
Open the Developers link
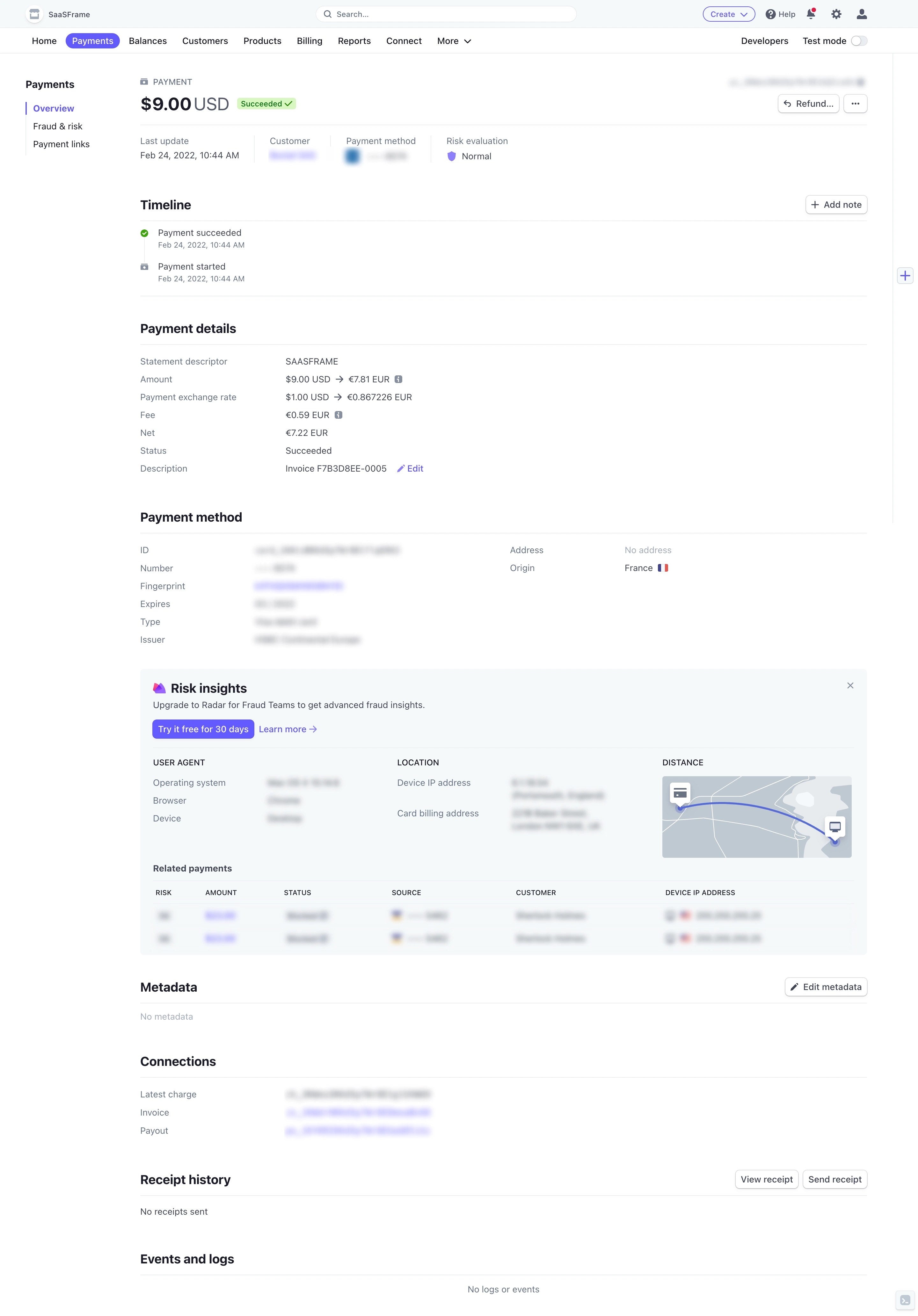click(x=764, y=41)
